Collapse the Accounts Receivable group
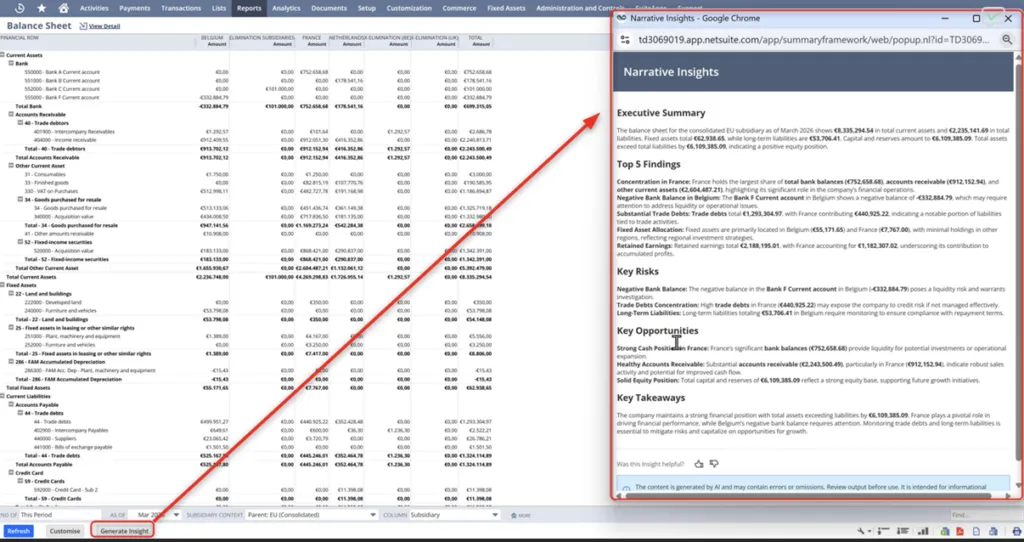1024x542 pixels. coord(11,114)
